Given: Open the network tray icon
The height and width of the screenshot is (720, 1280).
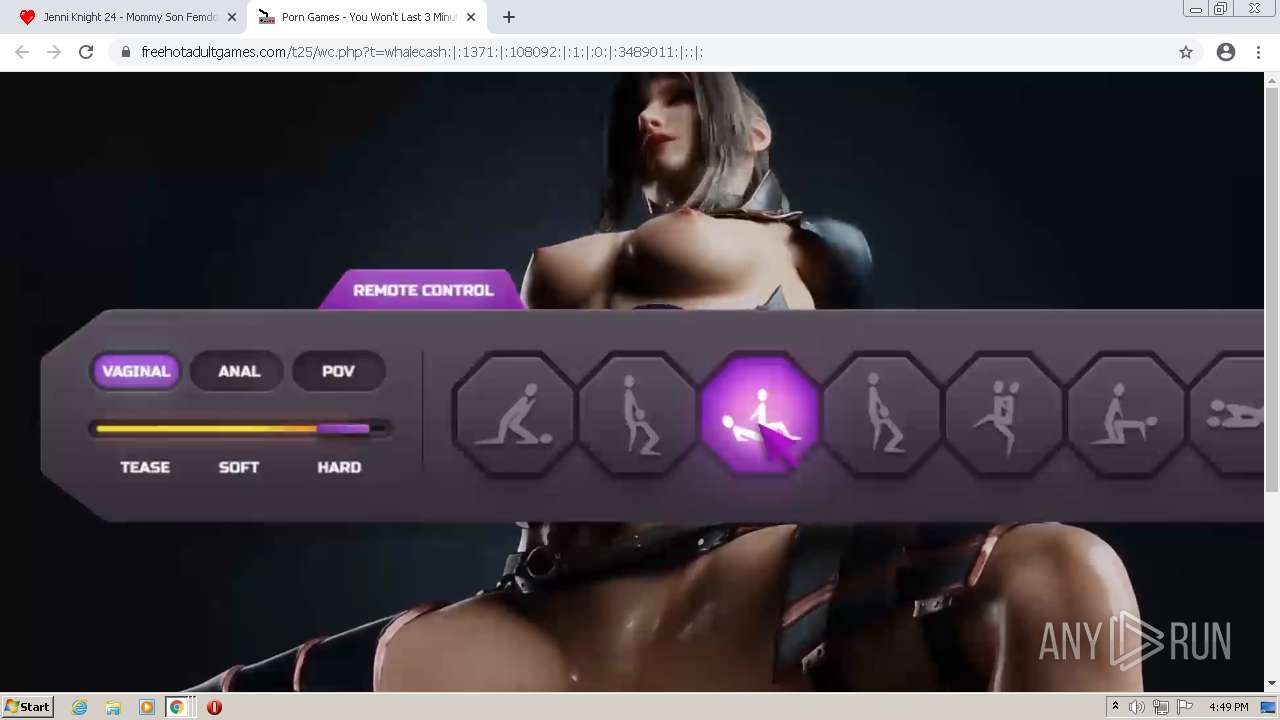Looking at the screenshot, I should point(1161,707).
